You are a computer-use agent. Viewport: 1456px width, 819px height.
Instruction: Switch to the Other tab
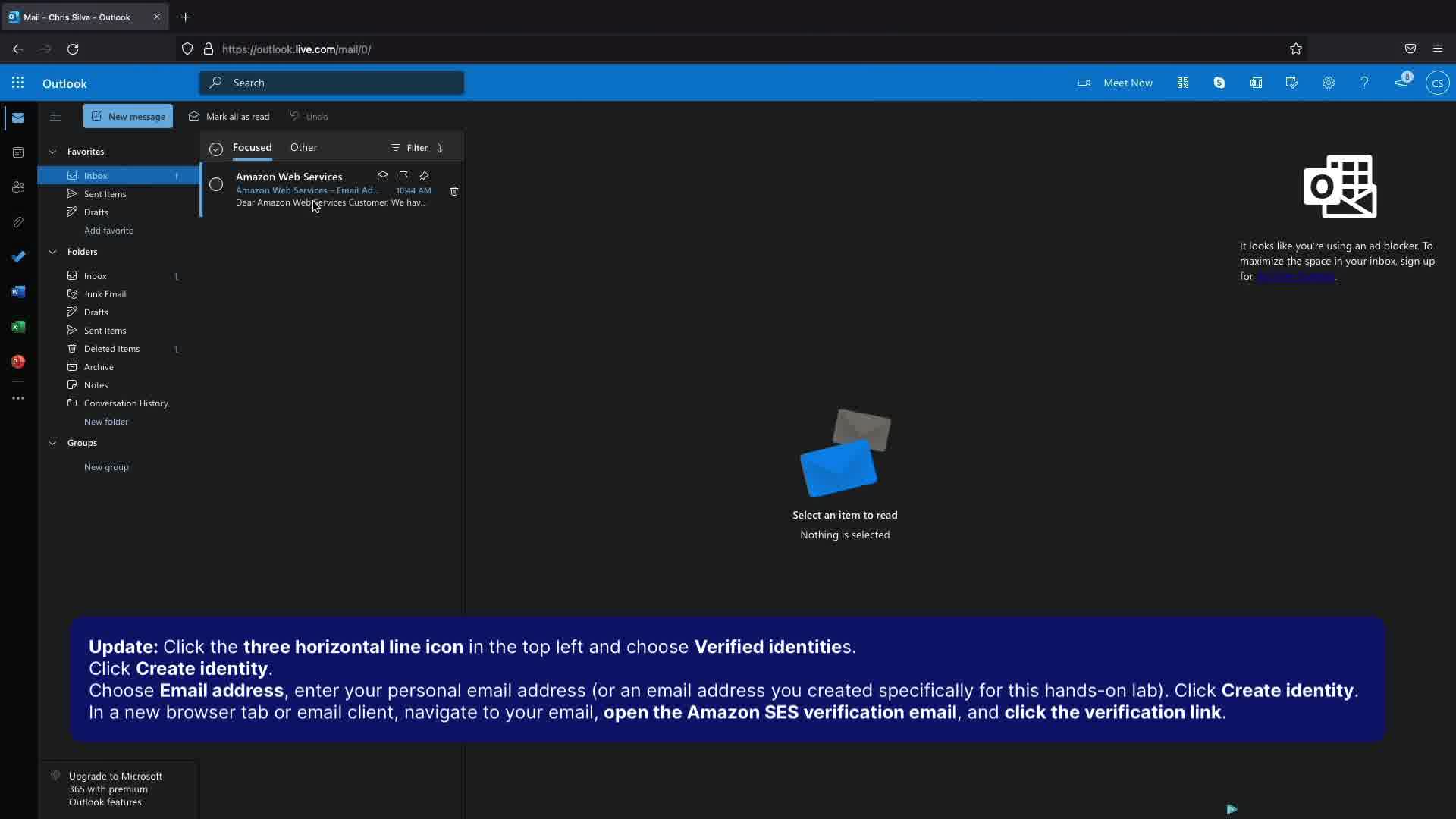pos(303,147)
